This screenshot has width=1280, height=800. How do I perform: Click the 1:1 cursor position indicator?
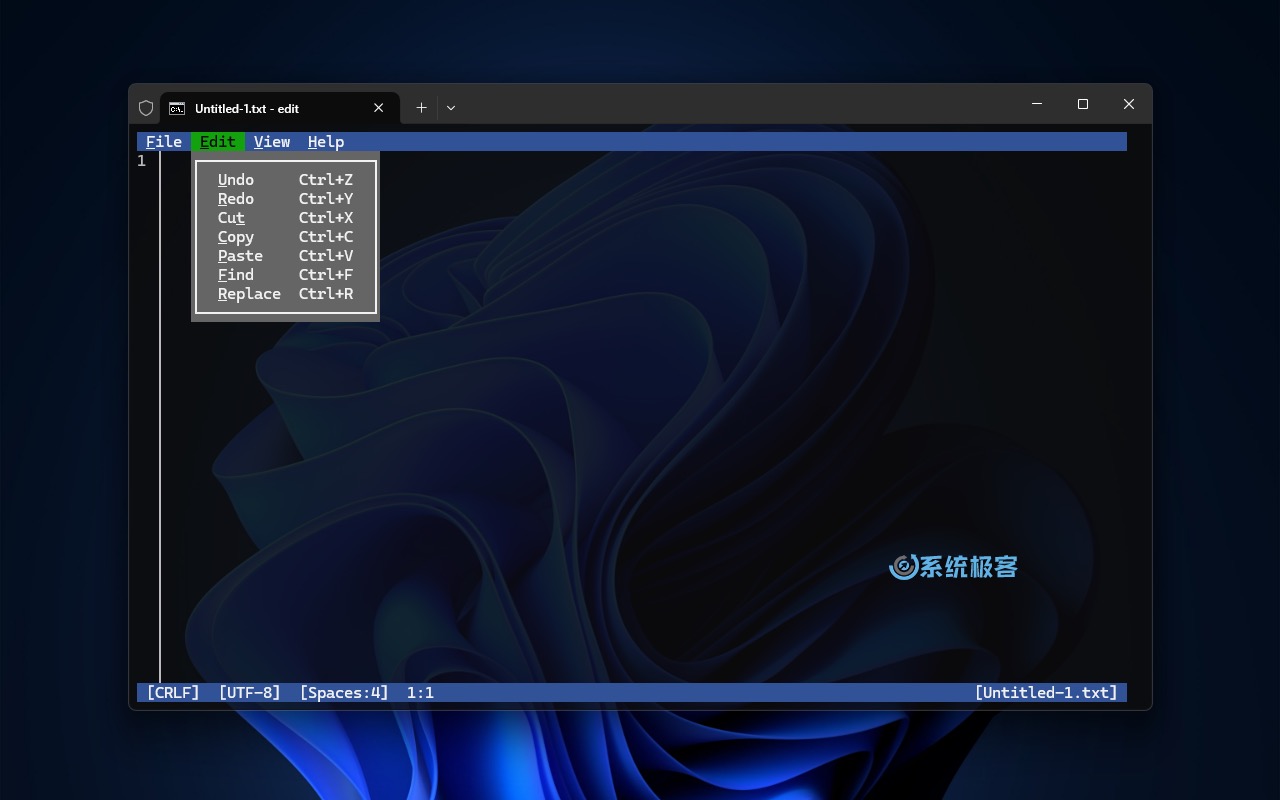420,692
